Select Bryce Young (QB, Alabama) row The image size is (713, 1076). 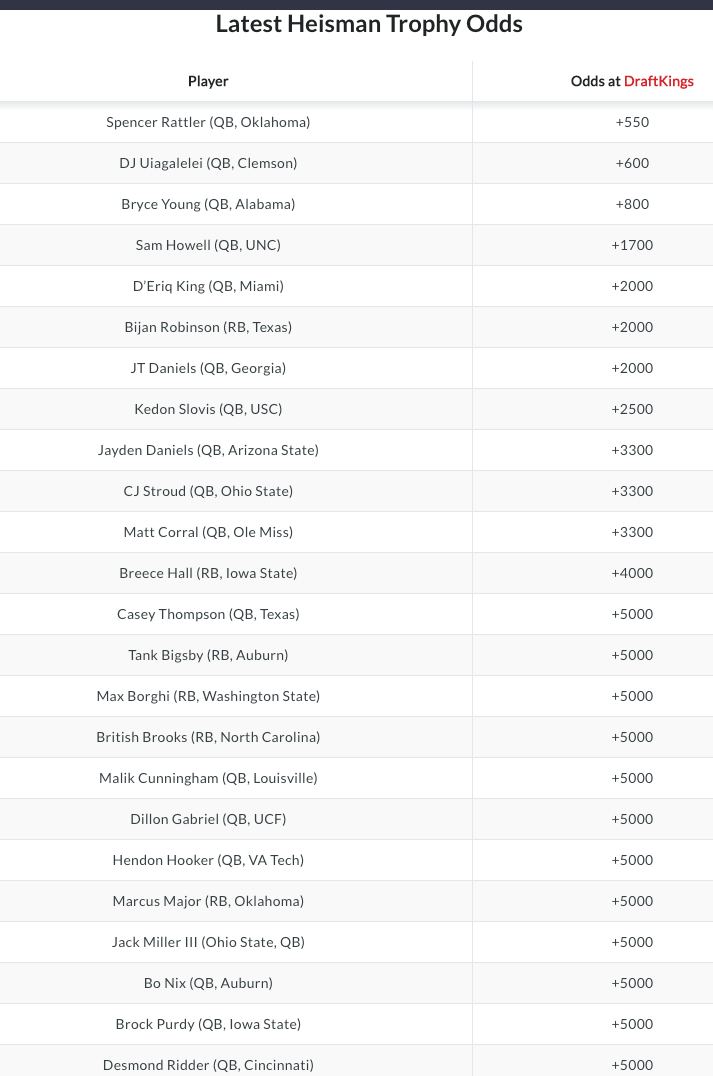[356, 204]
